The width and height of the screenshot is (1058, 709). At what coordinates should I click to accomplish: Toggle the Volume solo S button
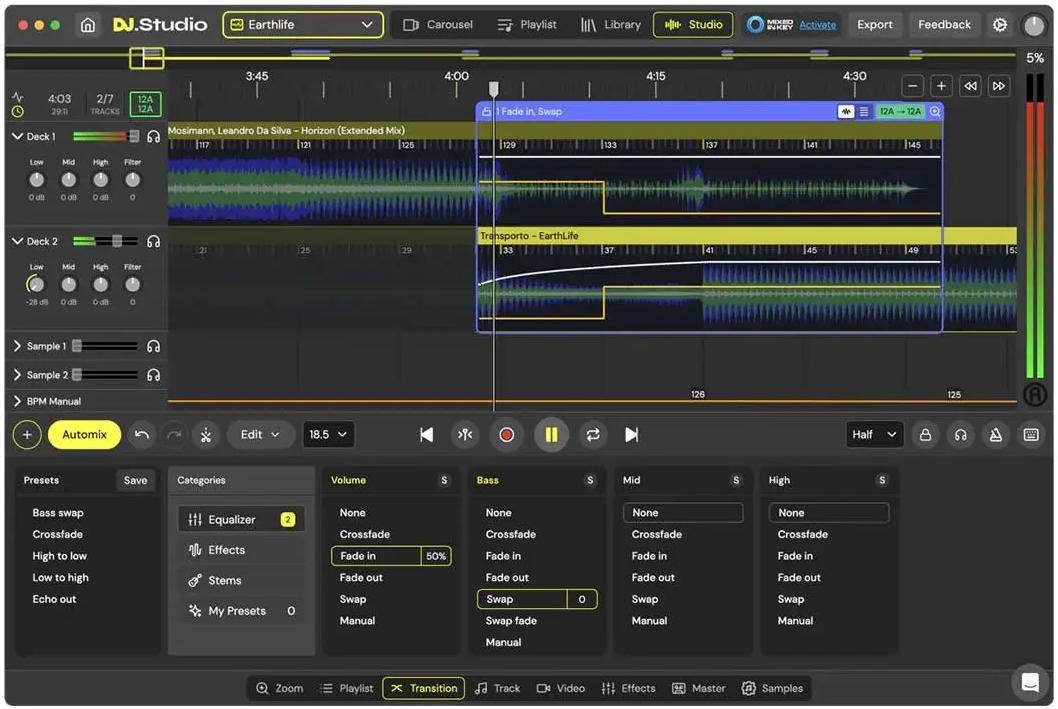pyautogui.click(x=444, y=481)
